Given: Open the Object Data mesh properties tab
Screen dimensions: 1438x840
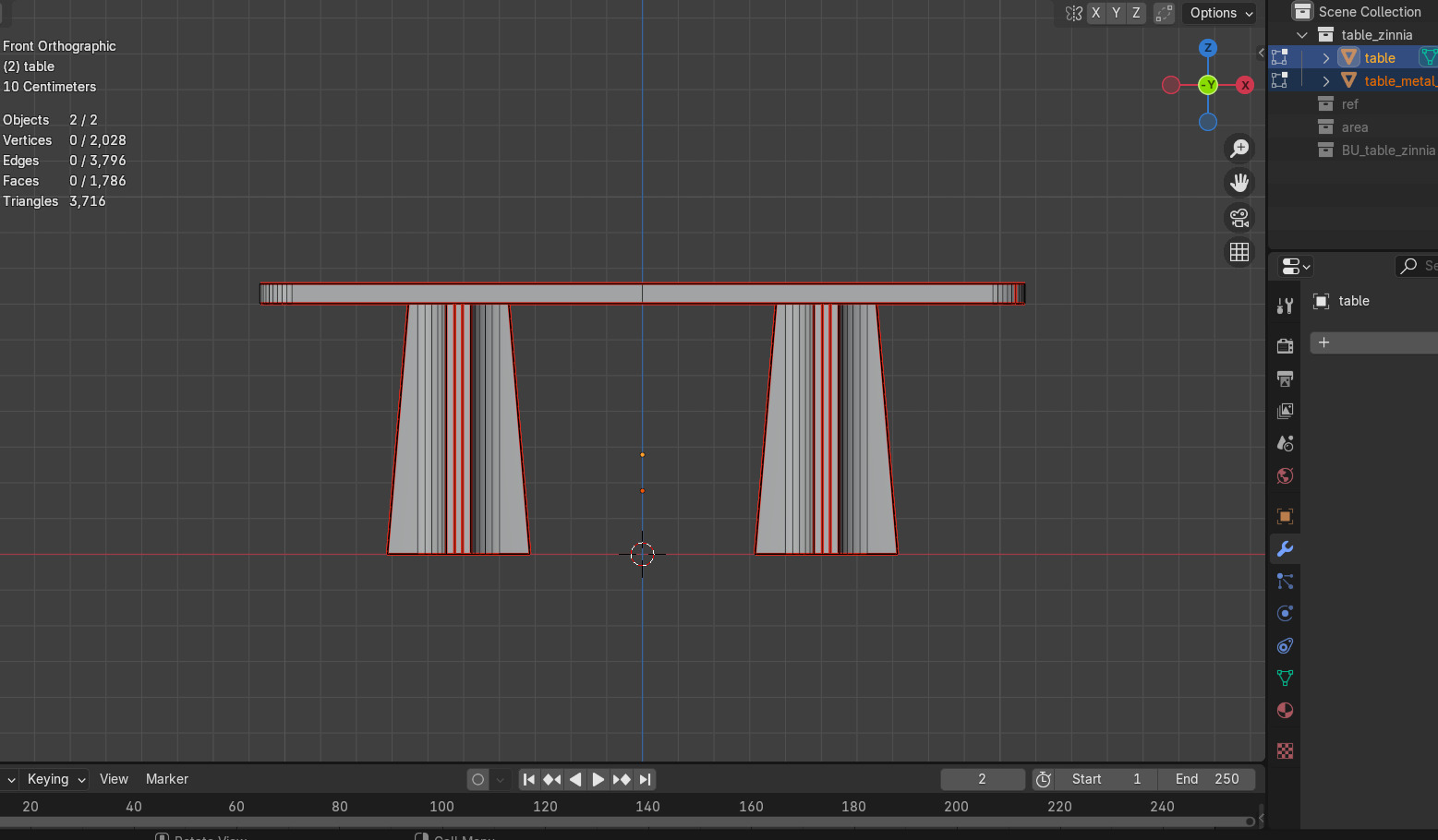Looking at the screenshot, I should (1285, 678).
